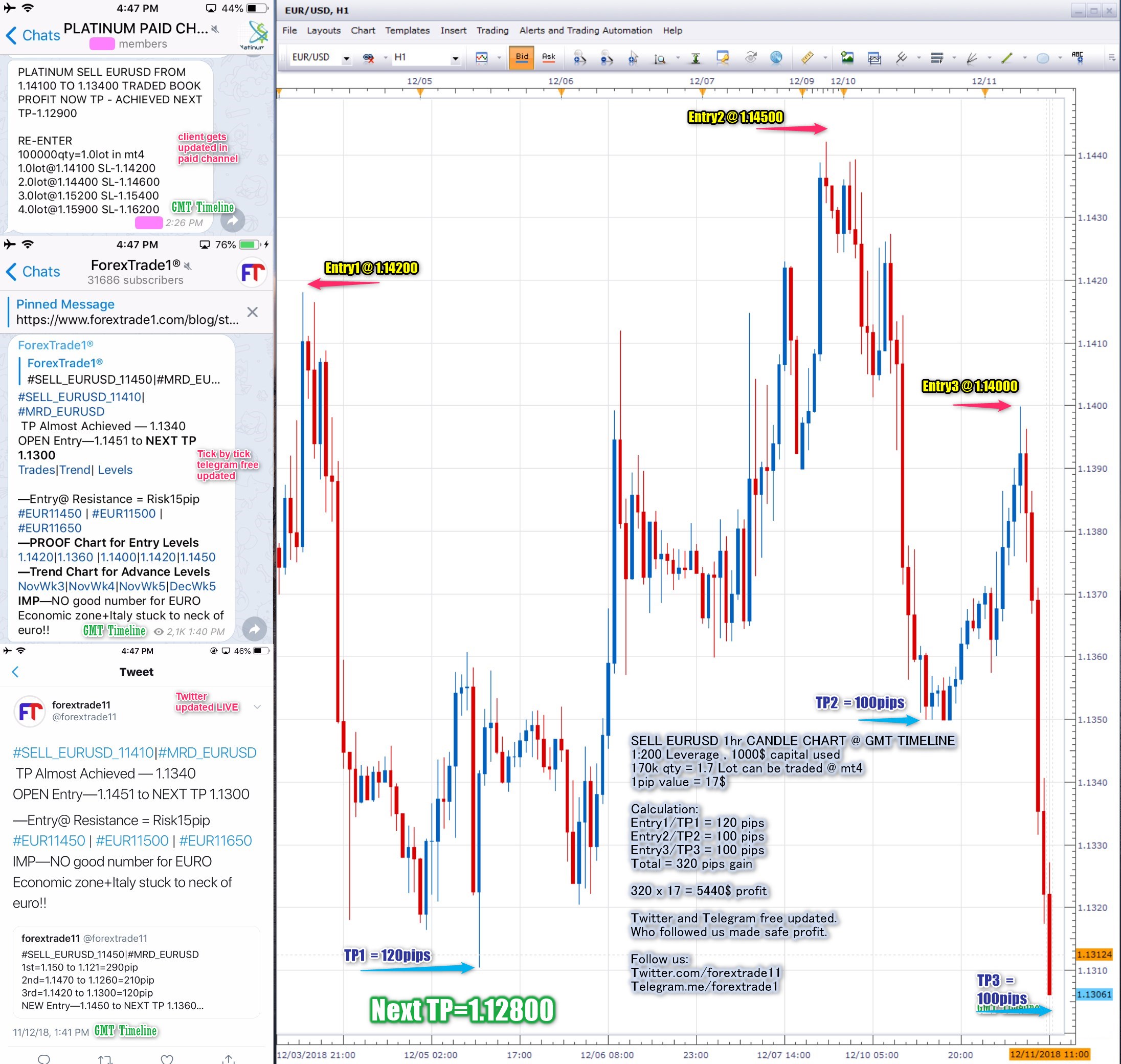Click the 12/11/2018 11:00 time axis marker
The width and height of the screenshot is (1121, 1064).
1049,1054
